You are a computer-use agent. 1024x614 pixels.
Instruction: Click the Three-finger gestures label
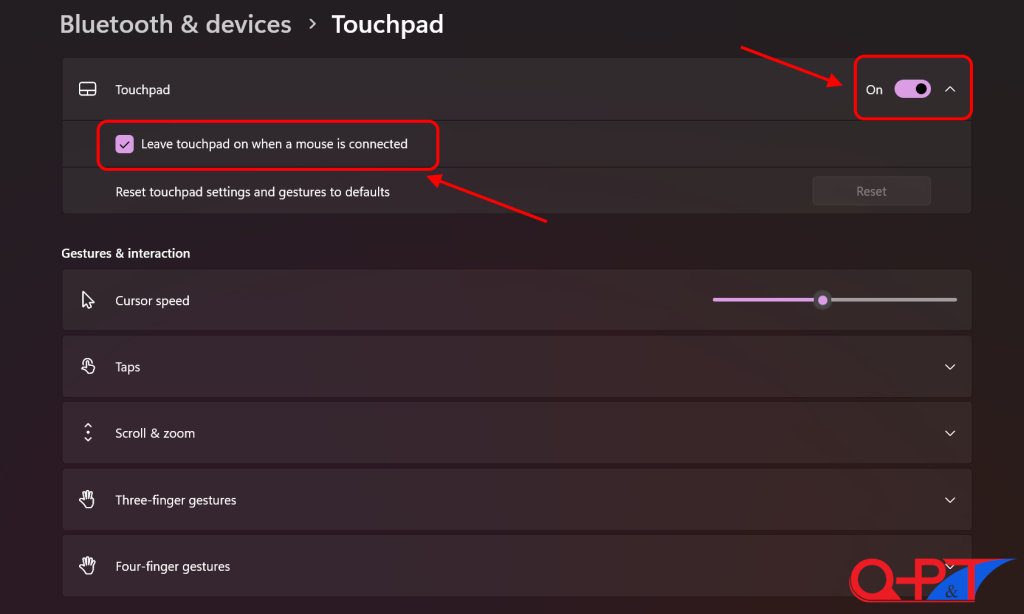176,500
